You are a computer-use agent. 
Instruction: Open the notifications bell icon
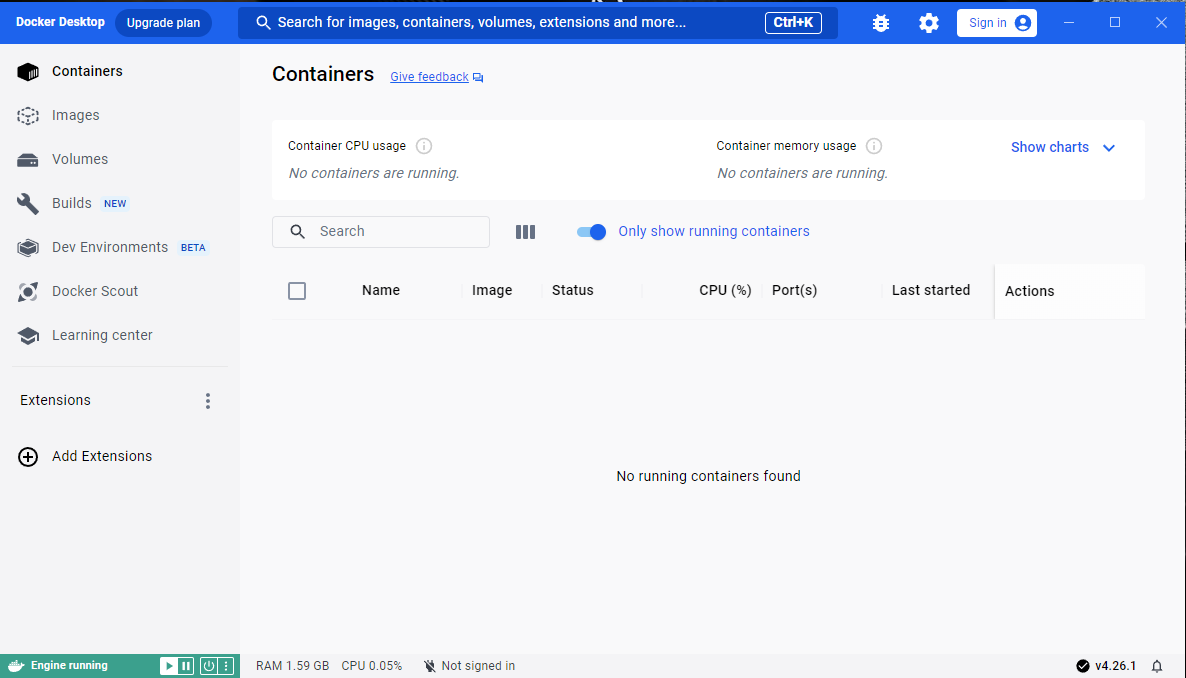click(x=1157, y=666)
